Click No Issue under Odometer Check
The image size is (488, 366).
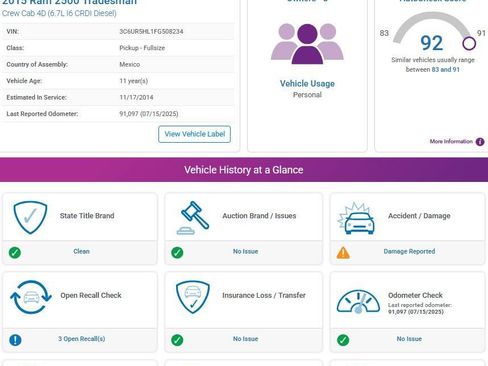409,339
